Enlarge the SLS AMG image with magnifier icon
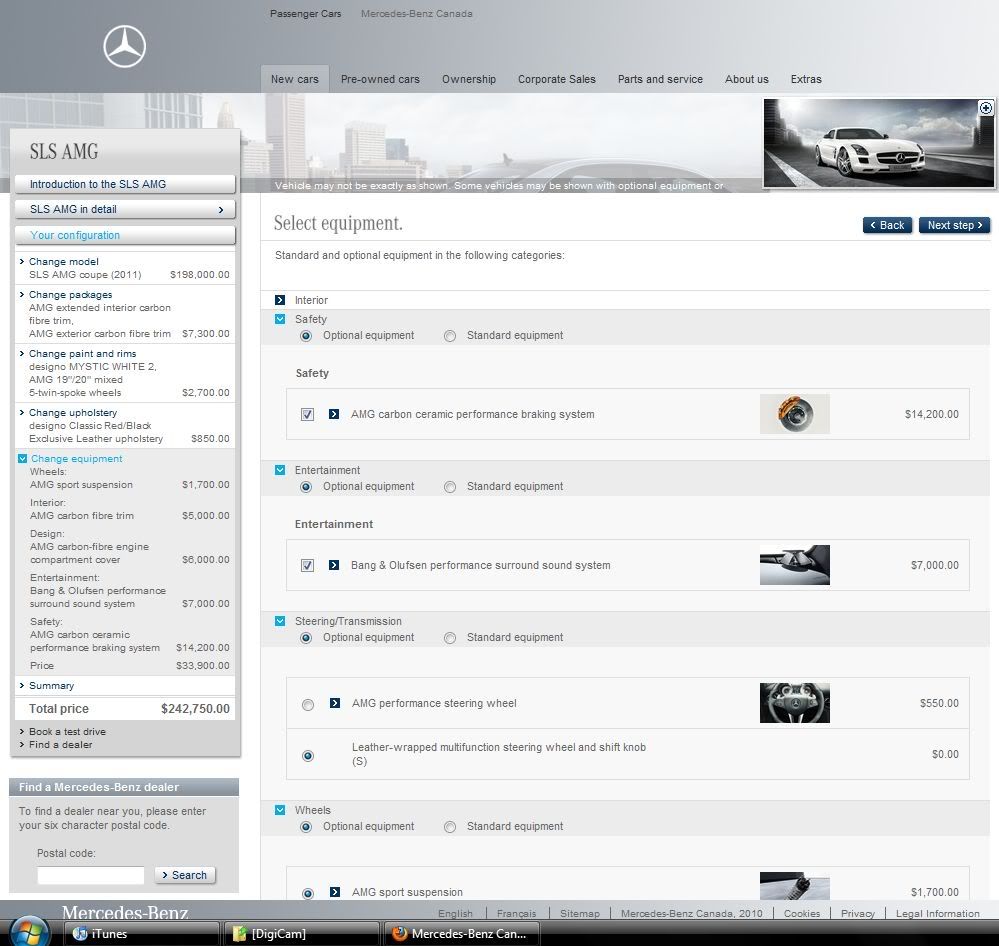Viewport: 999px width, 946px height. (x=985, y=108)
